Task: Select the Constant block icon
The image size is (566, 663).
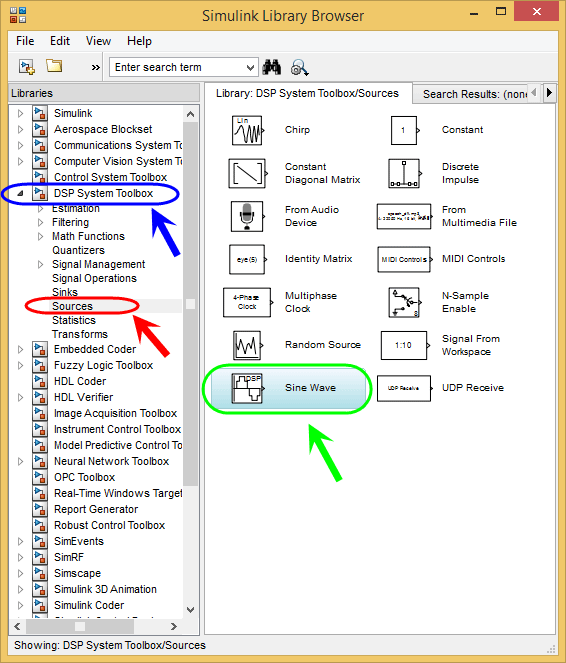Action: coord(405,130)
